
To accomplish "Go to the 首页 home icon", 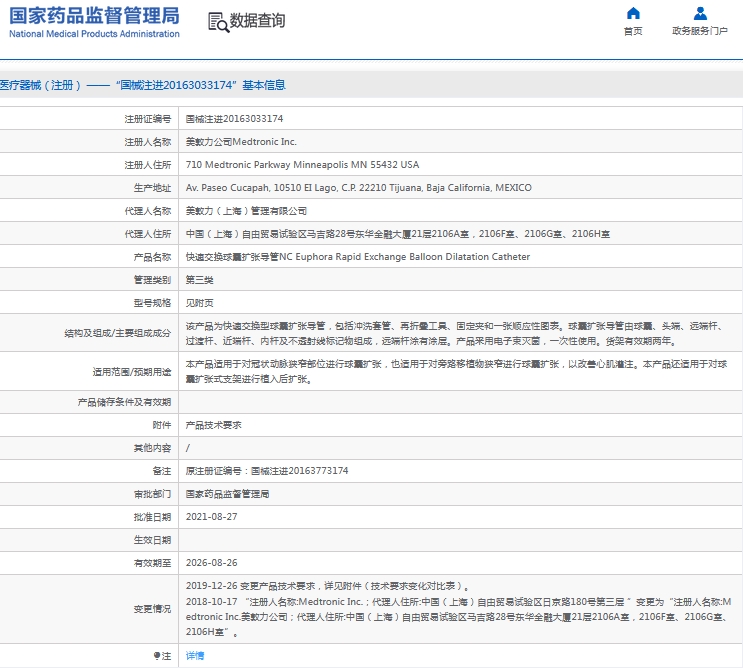I will click(633, 13).
